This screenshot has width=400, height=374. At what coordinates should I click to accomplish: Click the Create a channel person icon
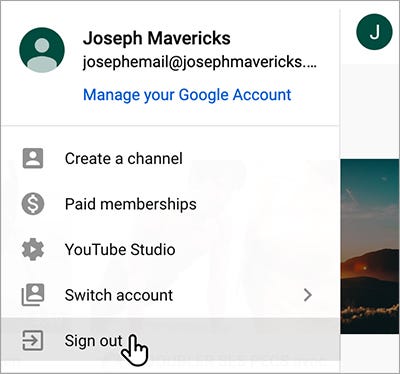pyautogui.click(x=33, y=158)
